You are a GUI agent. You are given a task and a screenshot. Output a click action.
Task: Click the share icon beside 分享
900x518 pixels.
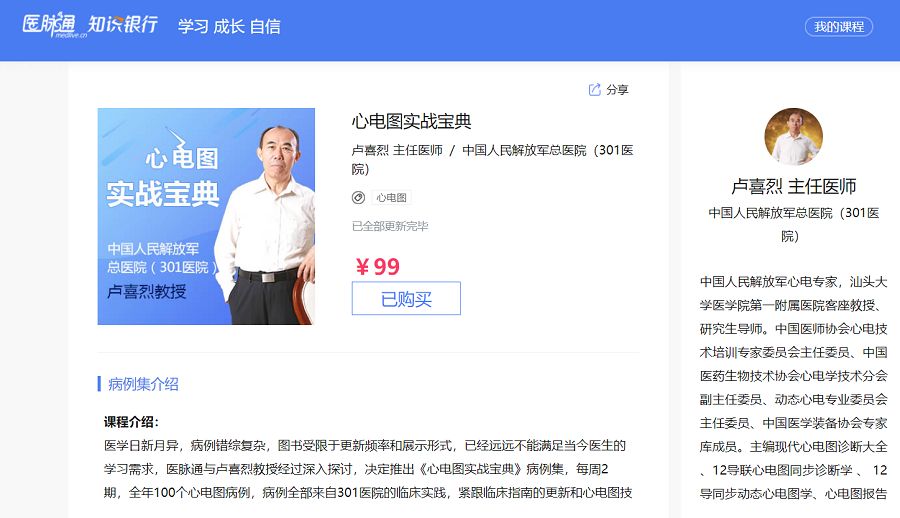point(595,90)
